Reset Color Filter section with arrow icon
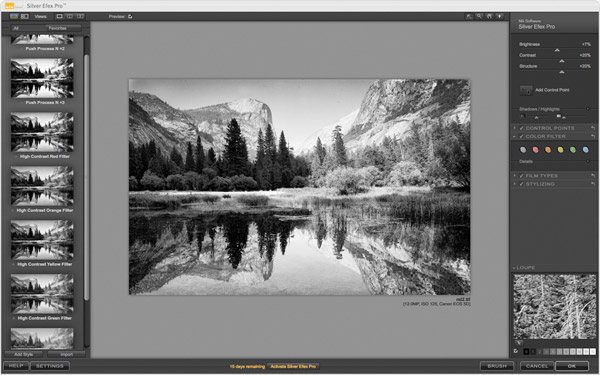Viewport: 600px width, 375px height. 593,137
